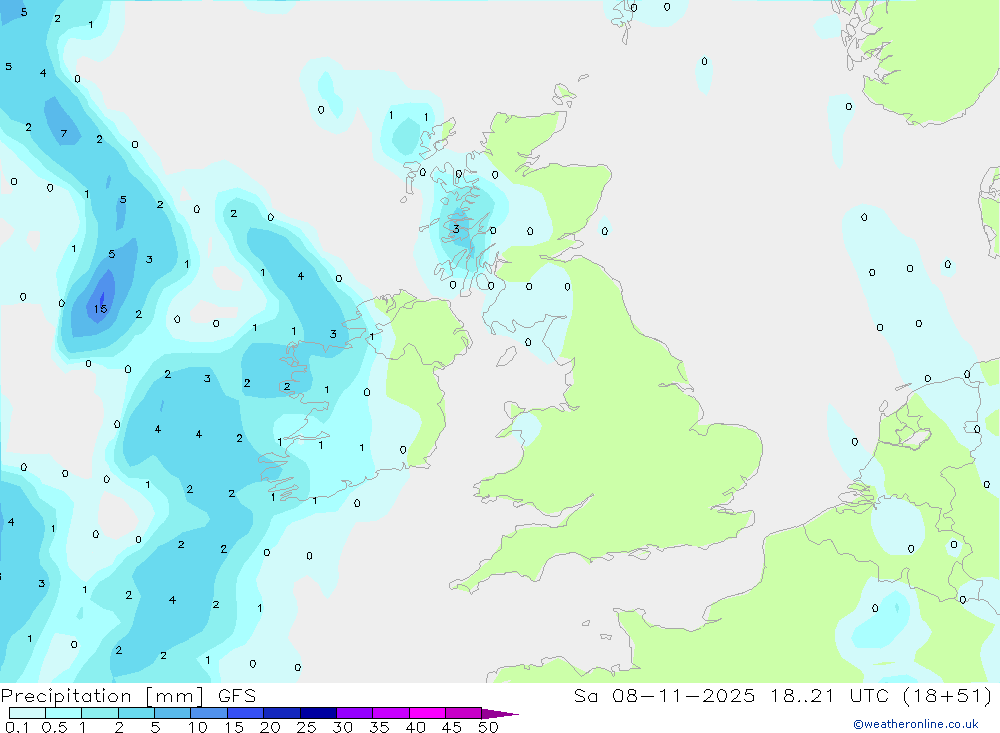Click the "25" legend scale label
1000x733 pixels.
(306, 727)
